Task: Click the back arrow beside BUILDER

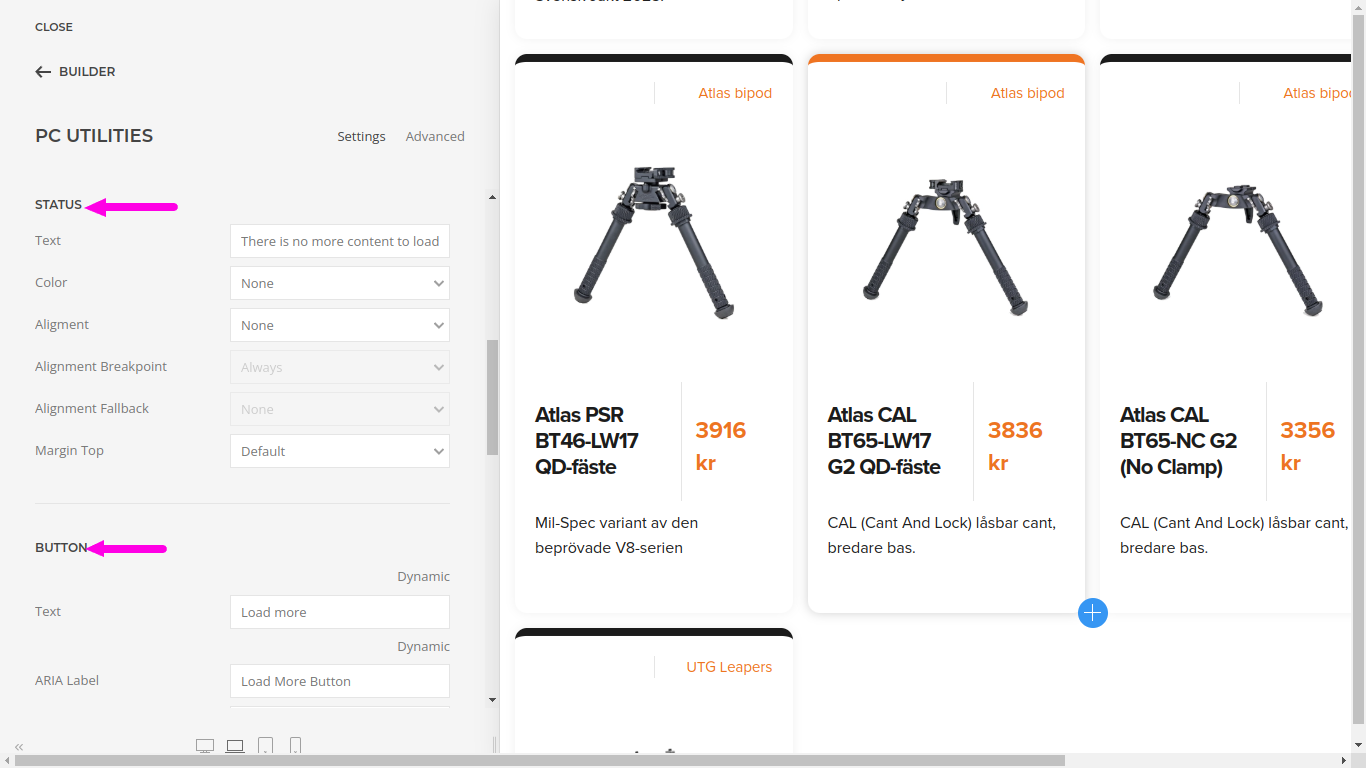Action: (x=43, y=72)
